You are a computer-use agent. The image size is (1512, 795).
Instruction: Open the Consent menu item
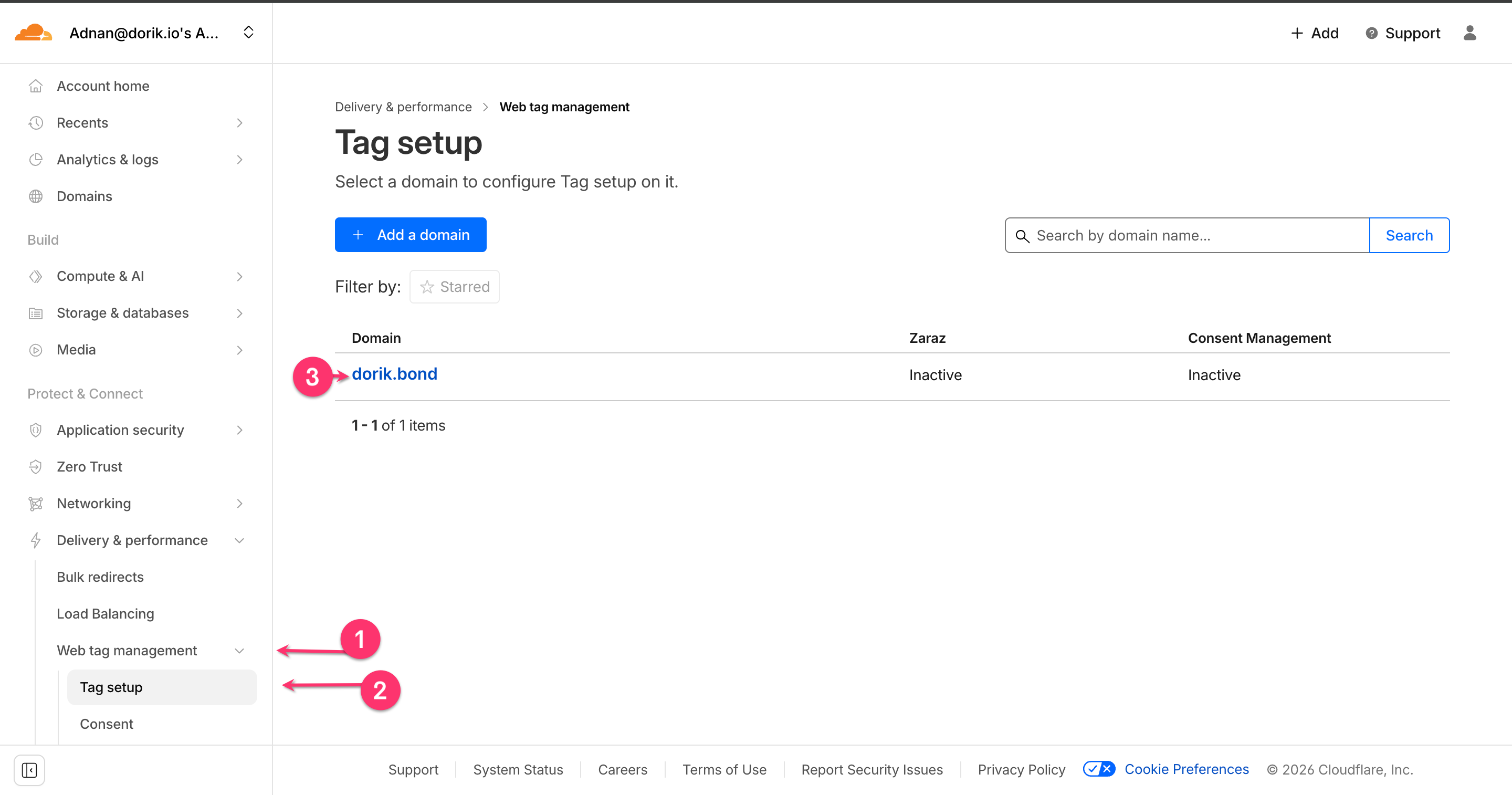click(x=106, y=724)
